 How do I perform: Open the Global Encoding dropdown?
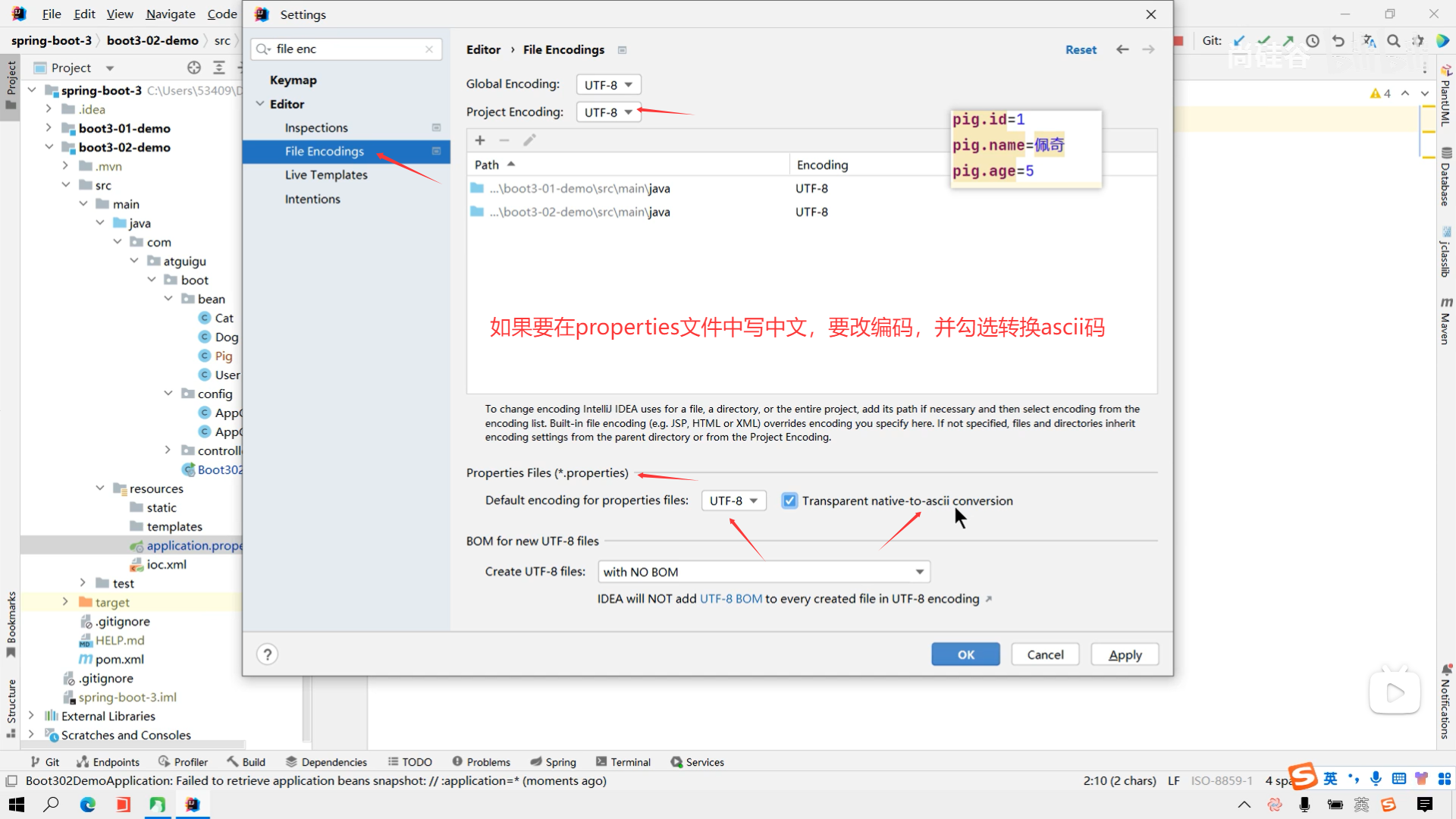tap(608, 85)
